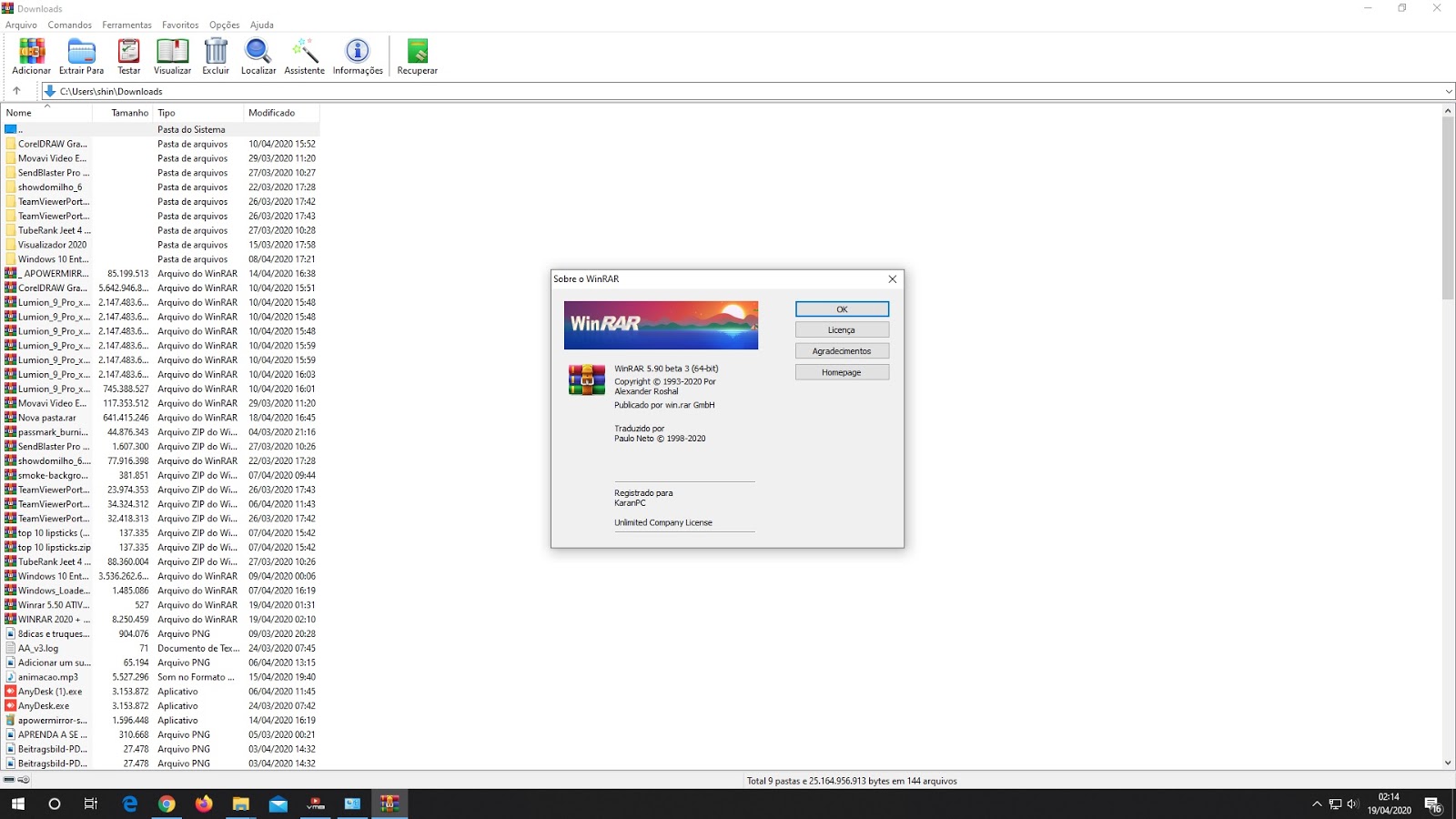Show archive Informações

[358, 56]
